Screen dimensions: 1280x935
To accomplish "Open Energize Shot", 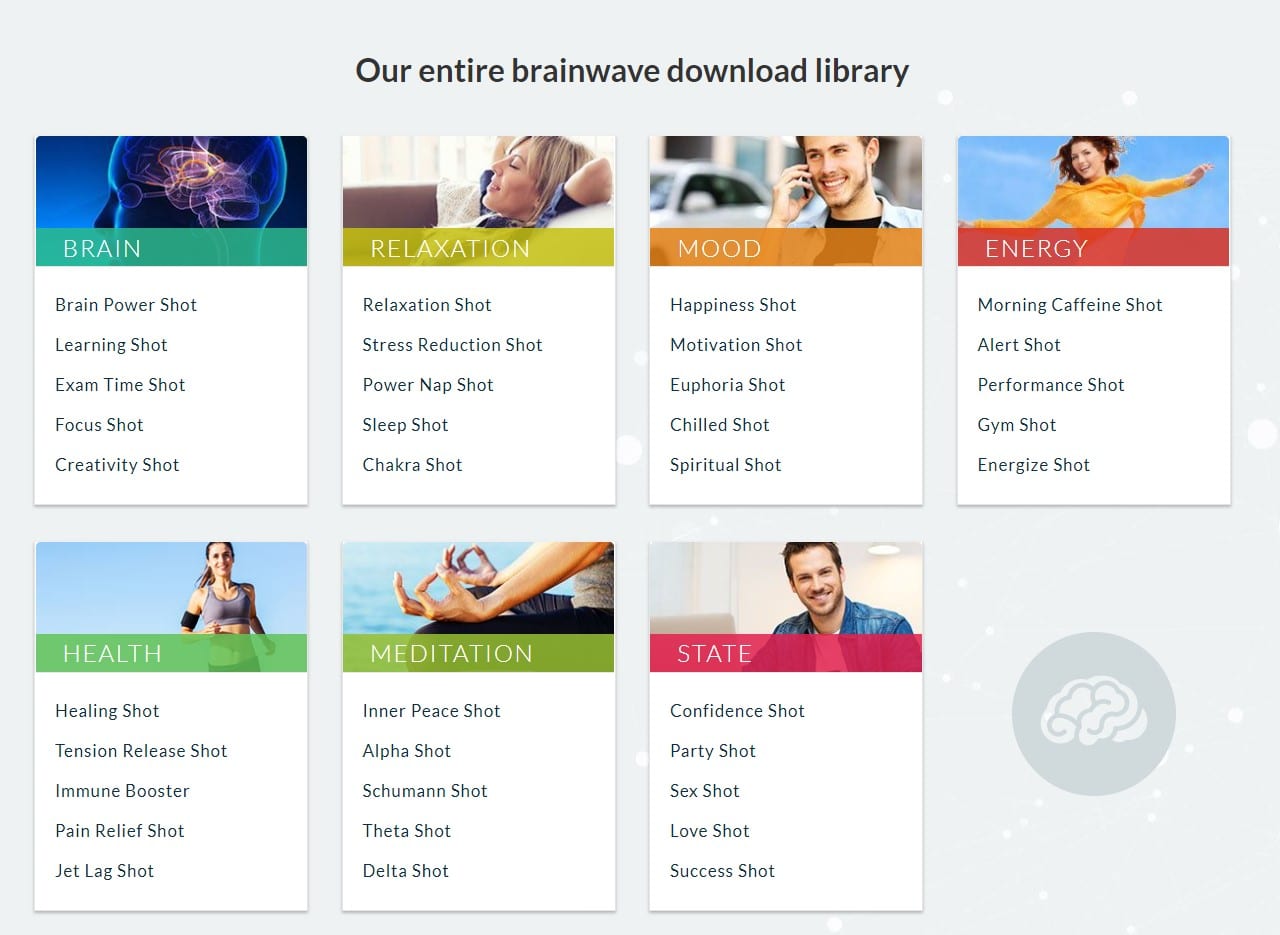I will point(1033,465).
